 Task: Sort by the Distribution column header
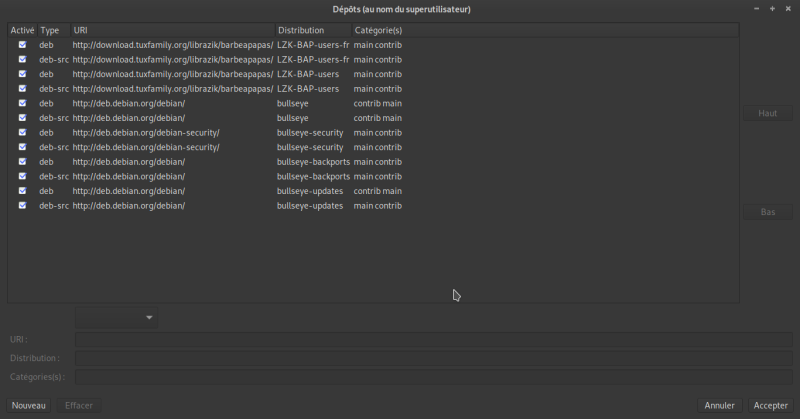click(313, 30)
